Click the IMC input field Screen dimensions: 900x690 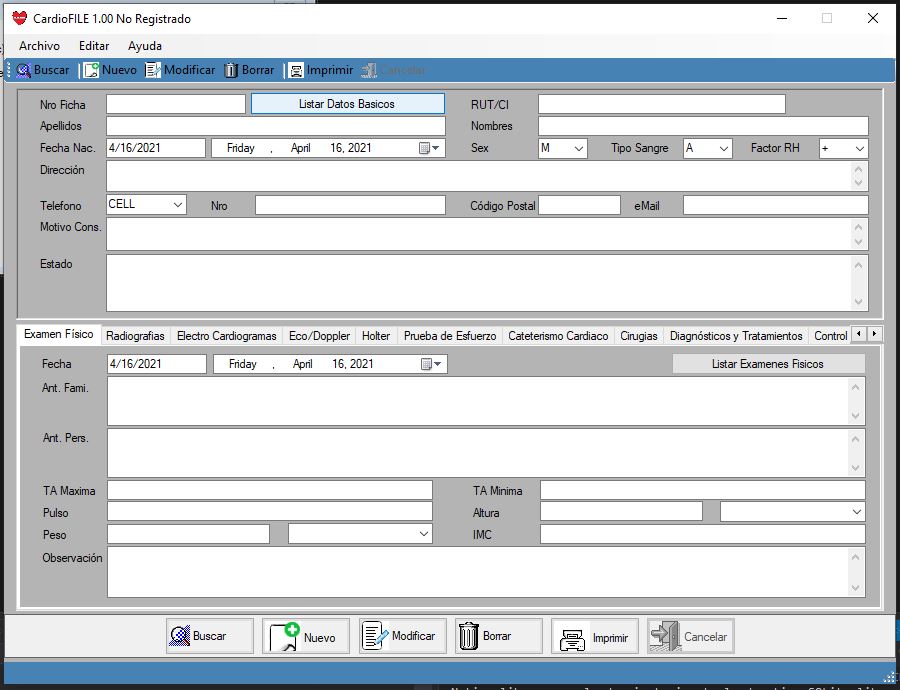[x=703, y=534]
